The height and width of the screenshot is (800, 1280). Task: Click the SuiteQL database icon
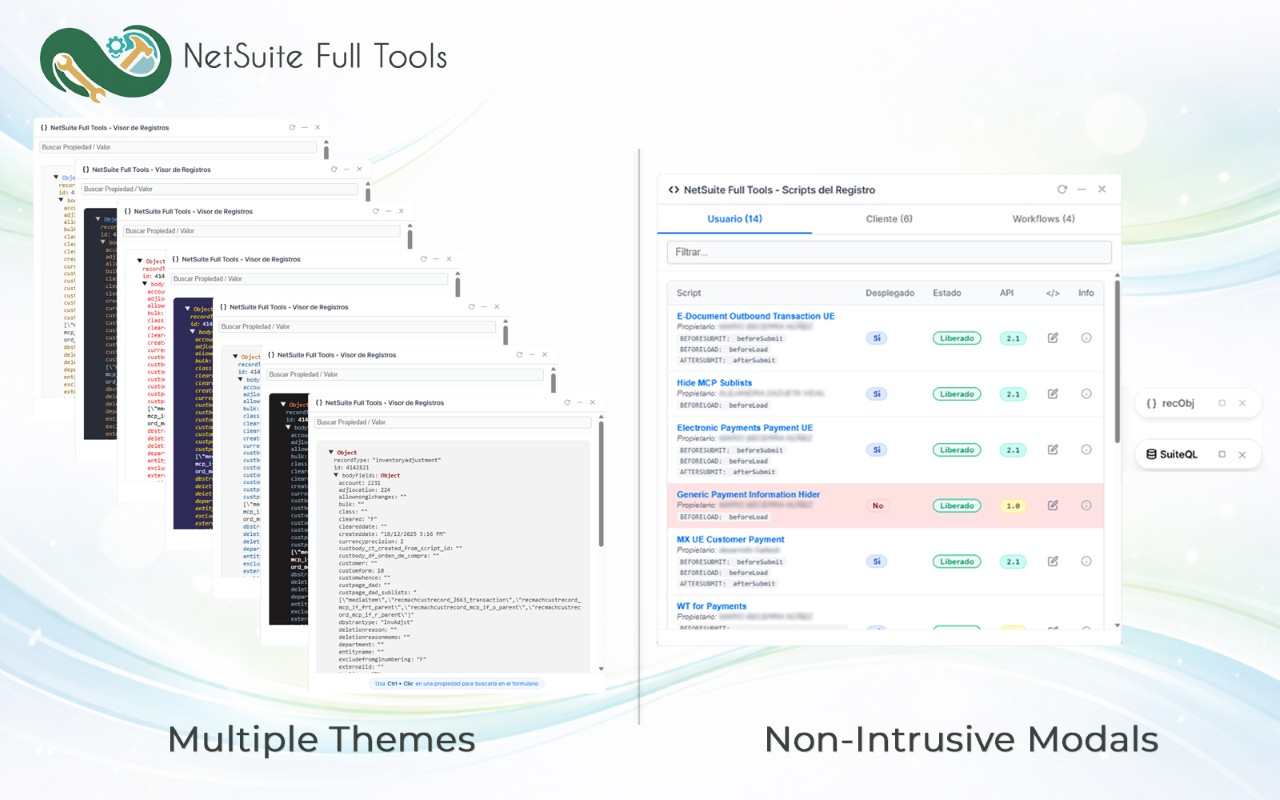[x=1152, y=454]
